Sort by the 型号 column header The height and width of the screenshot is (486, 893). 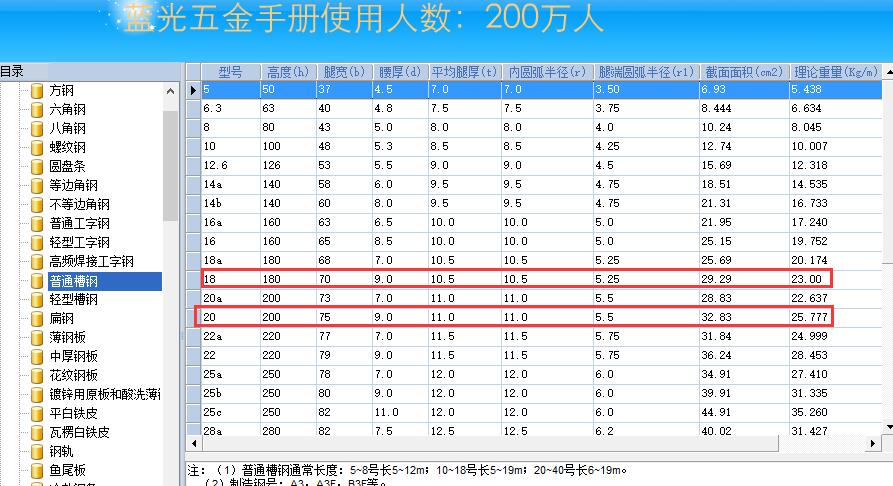click(231, 72)
